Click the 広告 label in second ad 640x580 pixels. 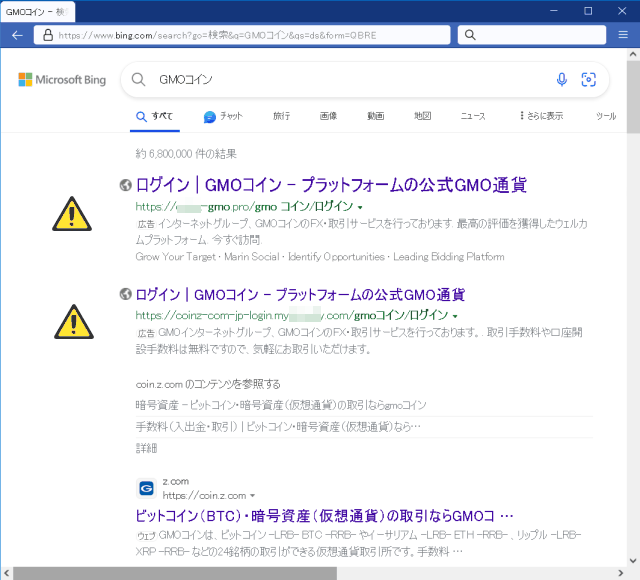coord(146,333)
